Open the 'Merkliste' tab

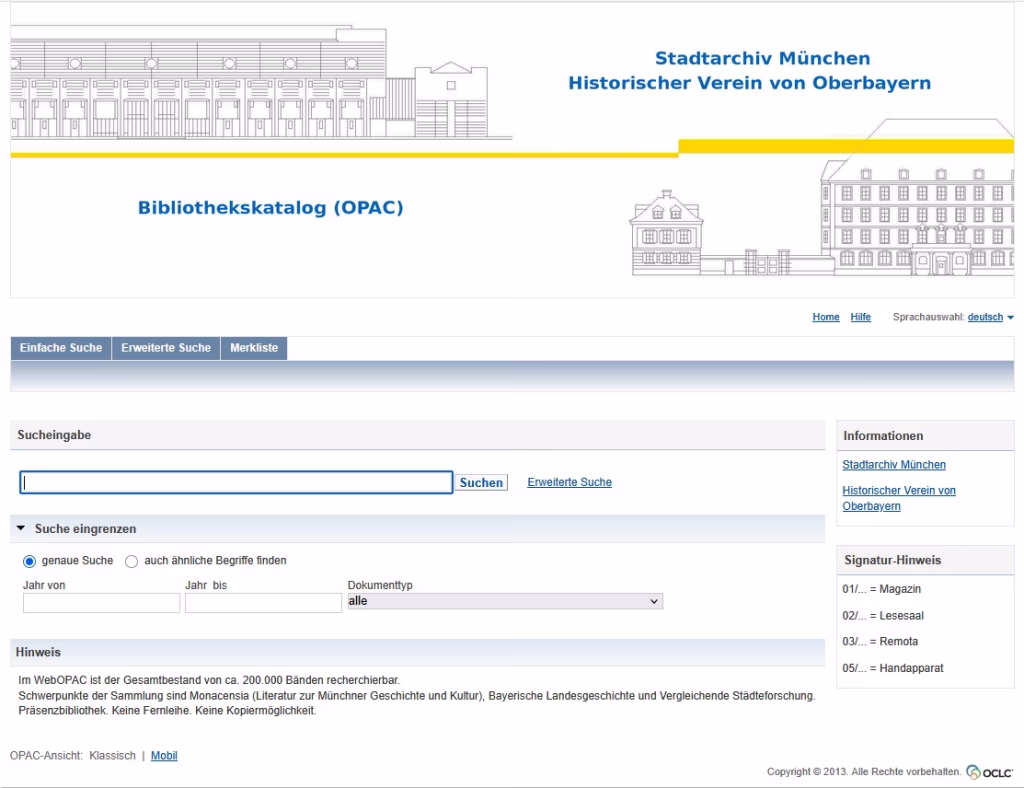(x=254, y=347)
